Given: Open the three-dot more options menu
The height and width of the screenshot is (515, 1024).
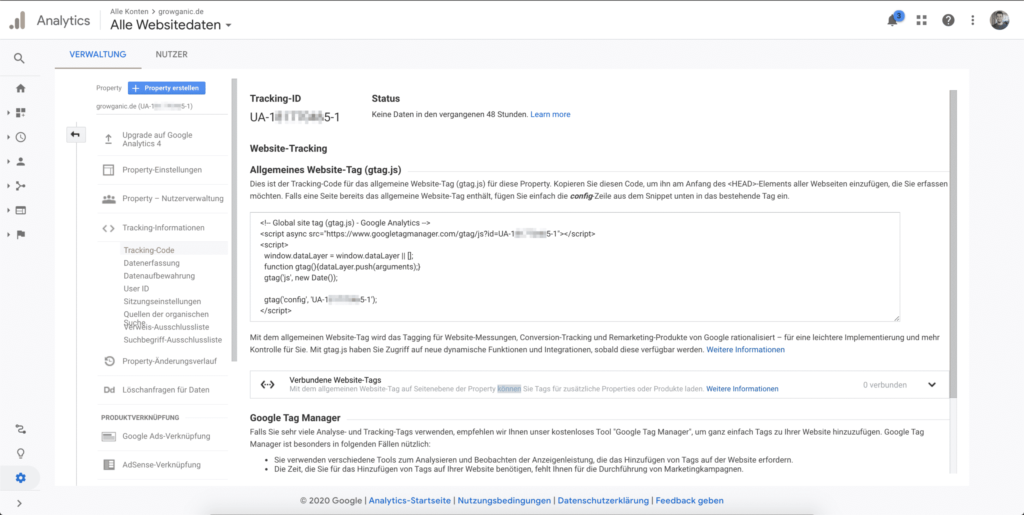Looking at the screenshot, I should [973, 20].
